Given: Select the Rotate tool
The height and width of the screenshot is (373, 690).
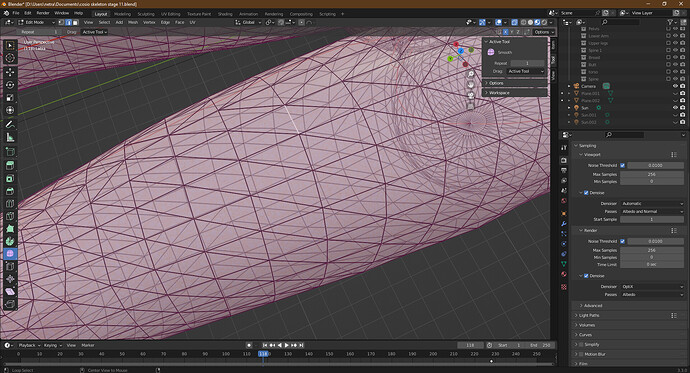Looking at the screenshot, I should click(10, 85).
